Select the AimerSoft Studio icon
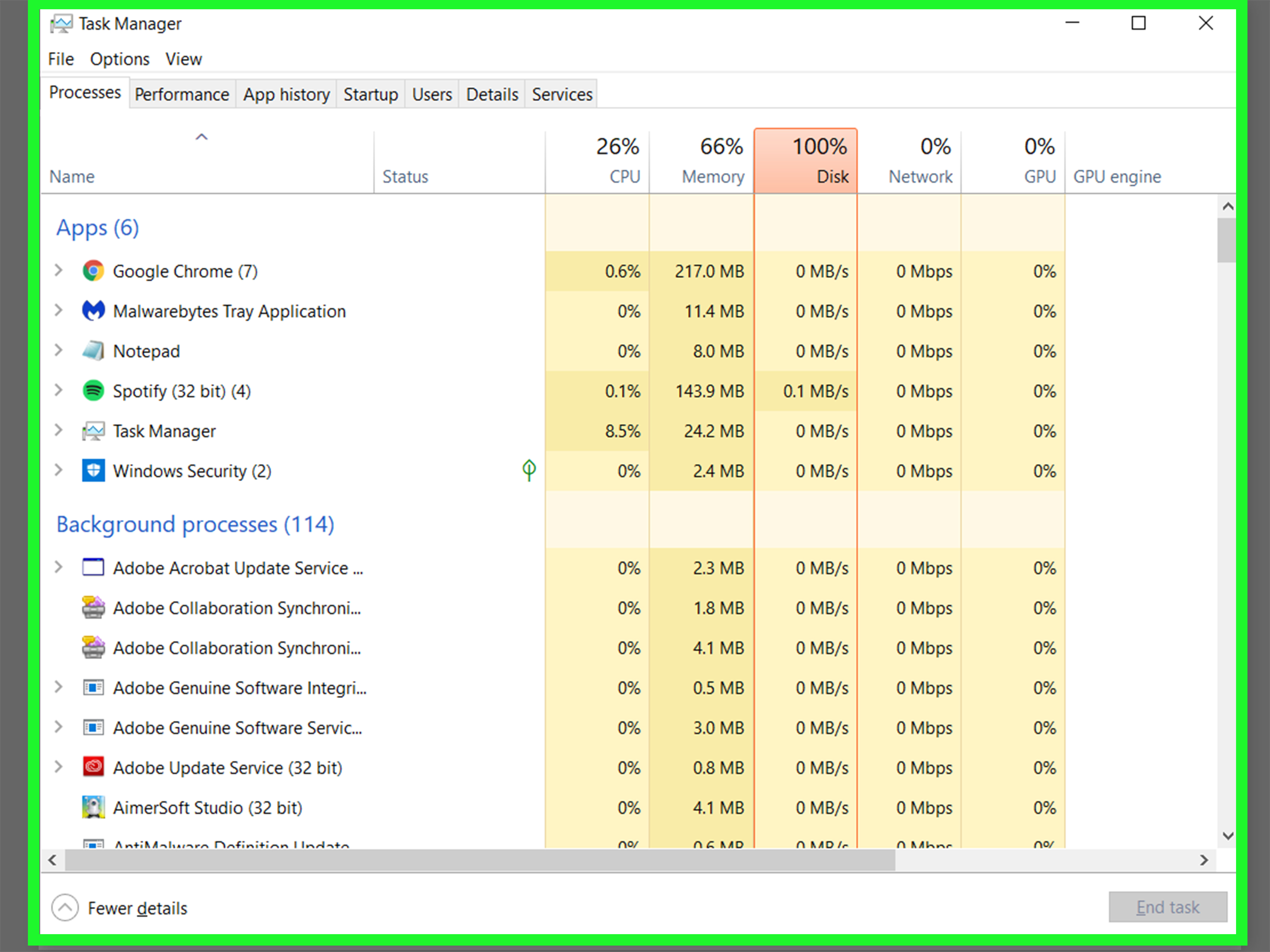Screen dimensions: 1270x952 point(93,807)
